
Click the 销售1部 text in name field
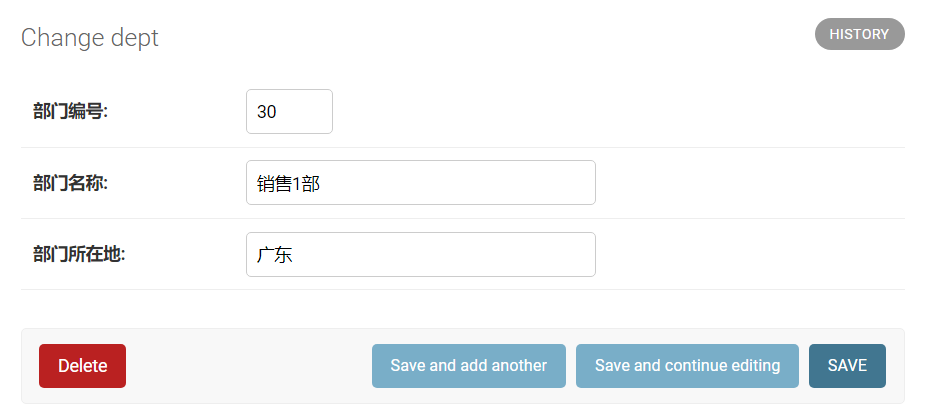click(x=288, y=184)
